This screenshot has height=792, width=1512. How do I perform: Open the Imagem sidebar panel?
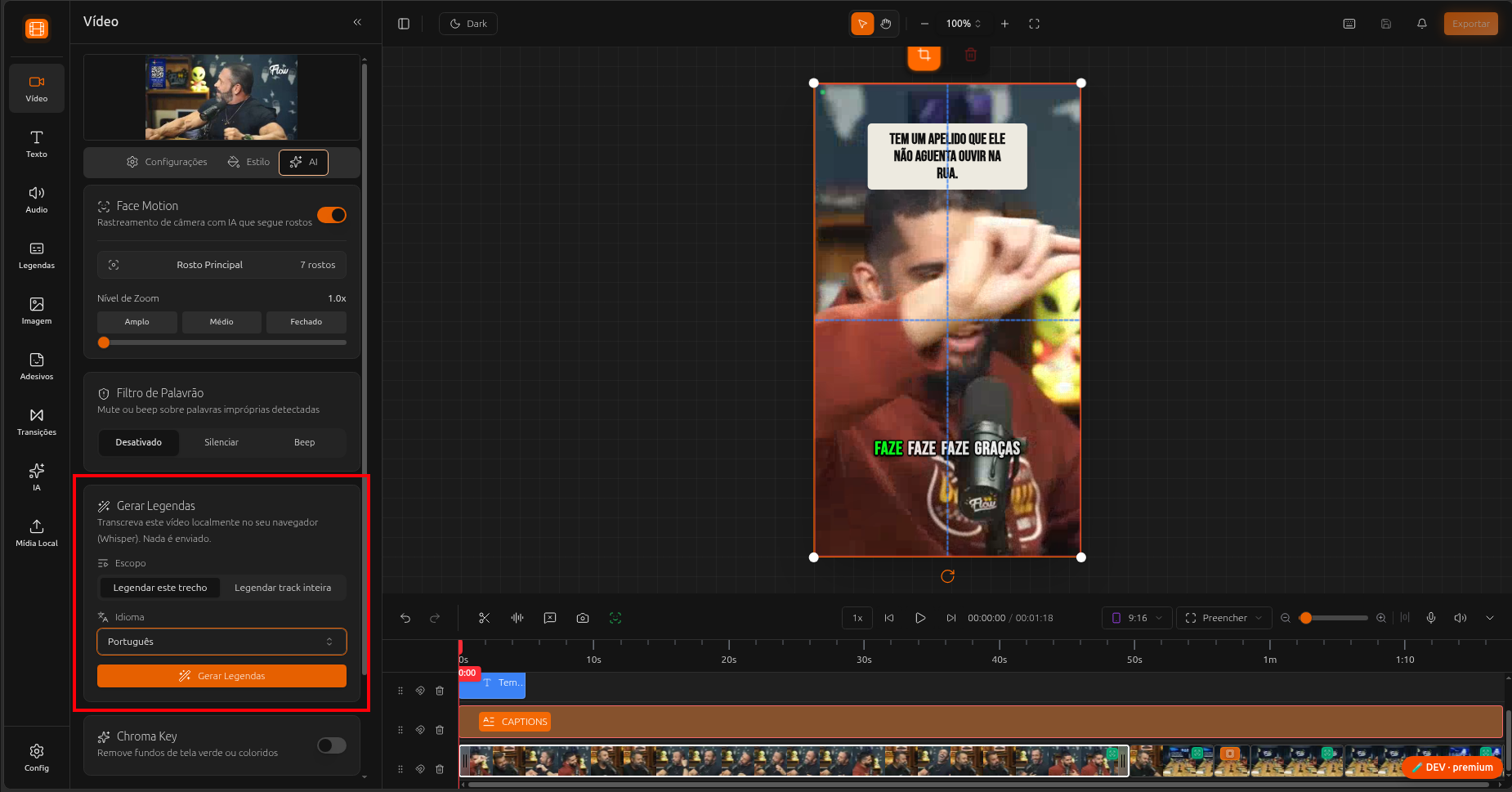tap(37, 311)
